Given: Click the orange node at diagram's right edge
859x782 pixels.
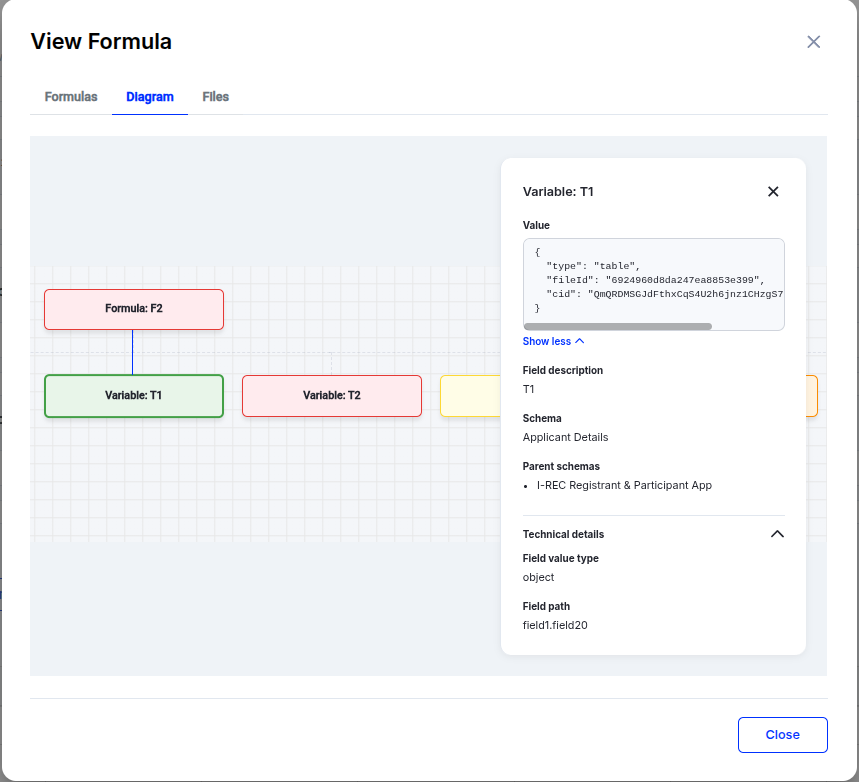Looking at the screenshot, I should [x=812, y=396].
